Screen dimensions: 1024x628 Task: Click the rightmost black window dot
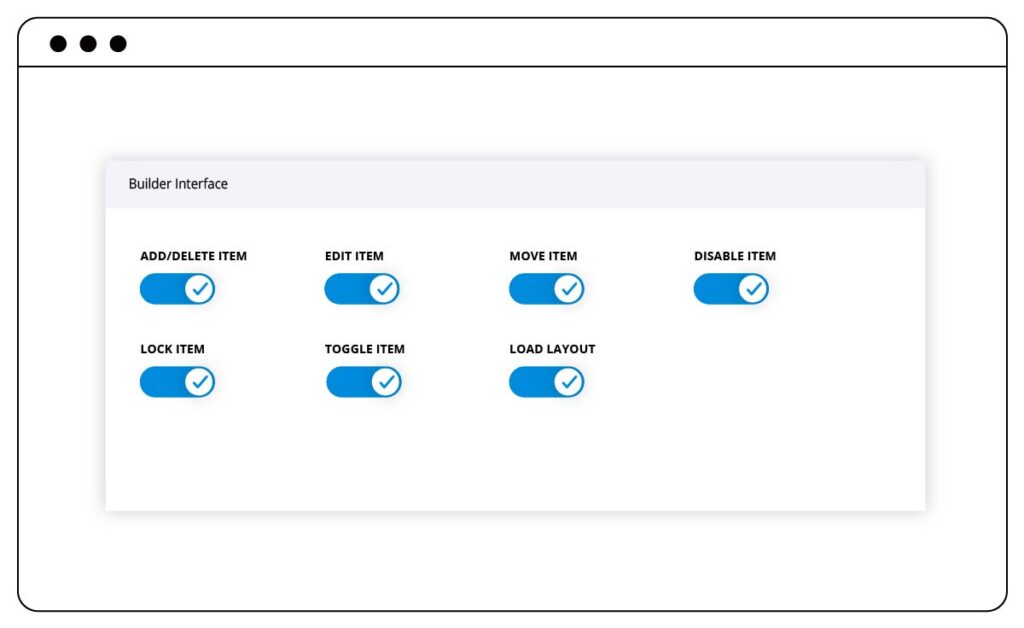coord(118,44)
